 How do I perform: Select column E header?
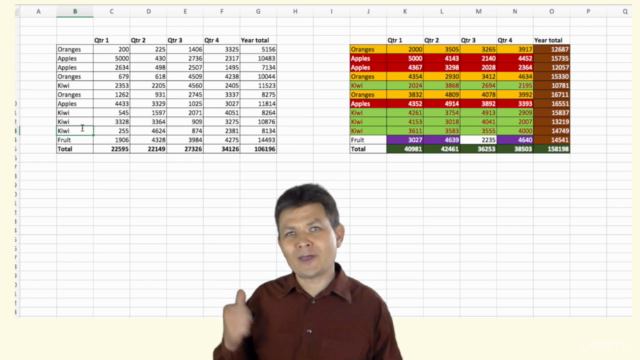185,11
